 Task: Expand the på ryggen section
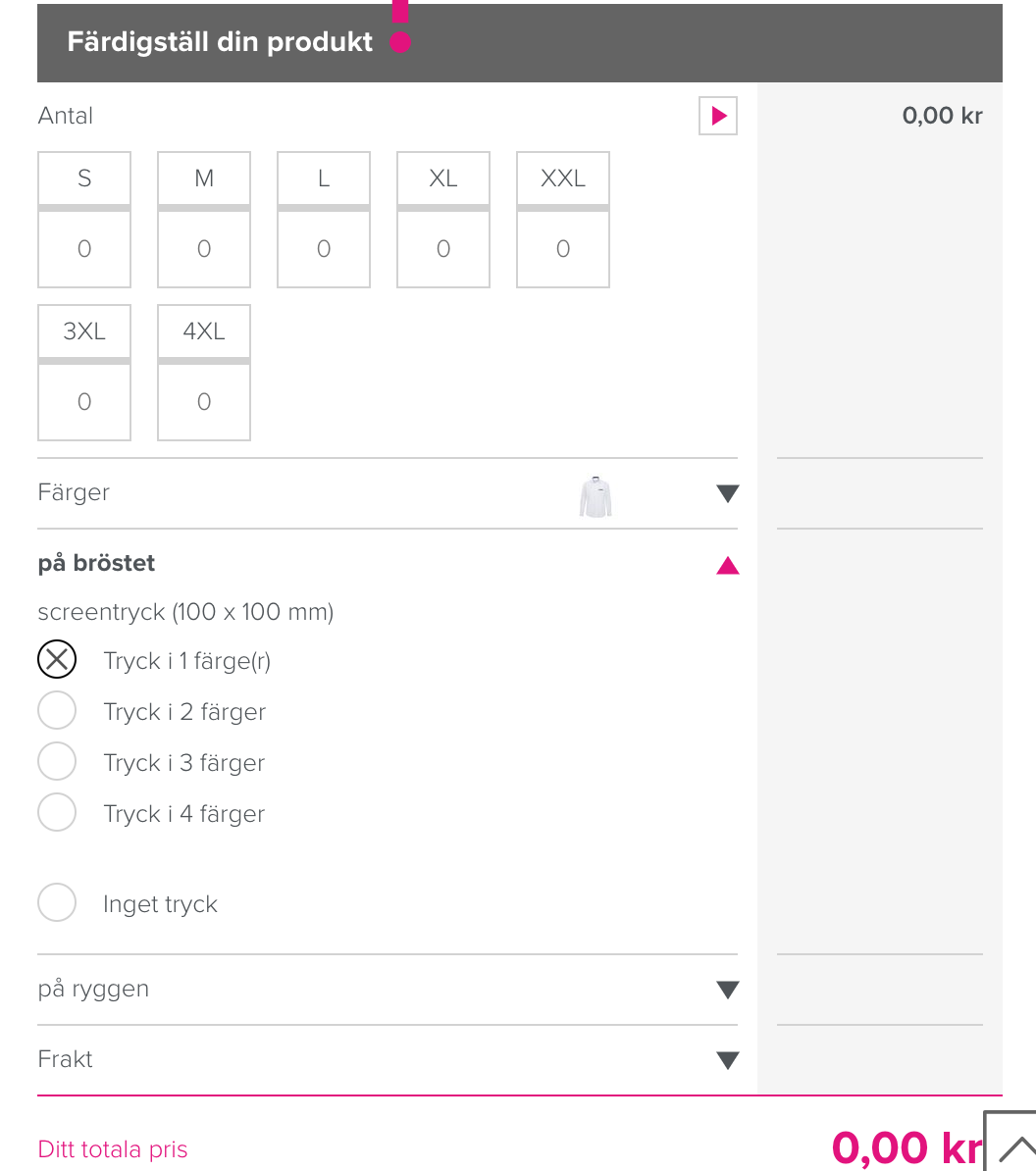point(727,990)
